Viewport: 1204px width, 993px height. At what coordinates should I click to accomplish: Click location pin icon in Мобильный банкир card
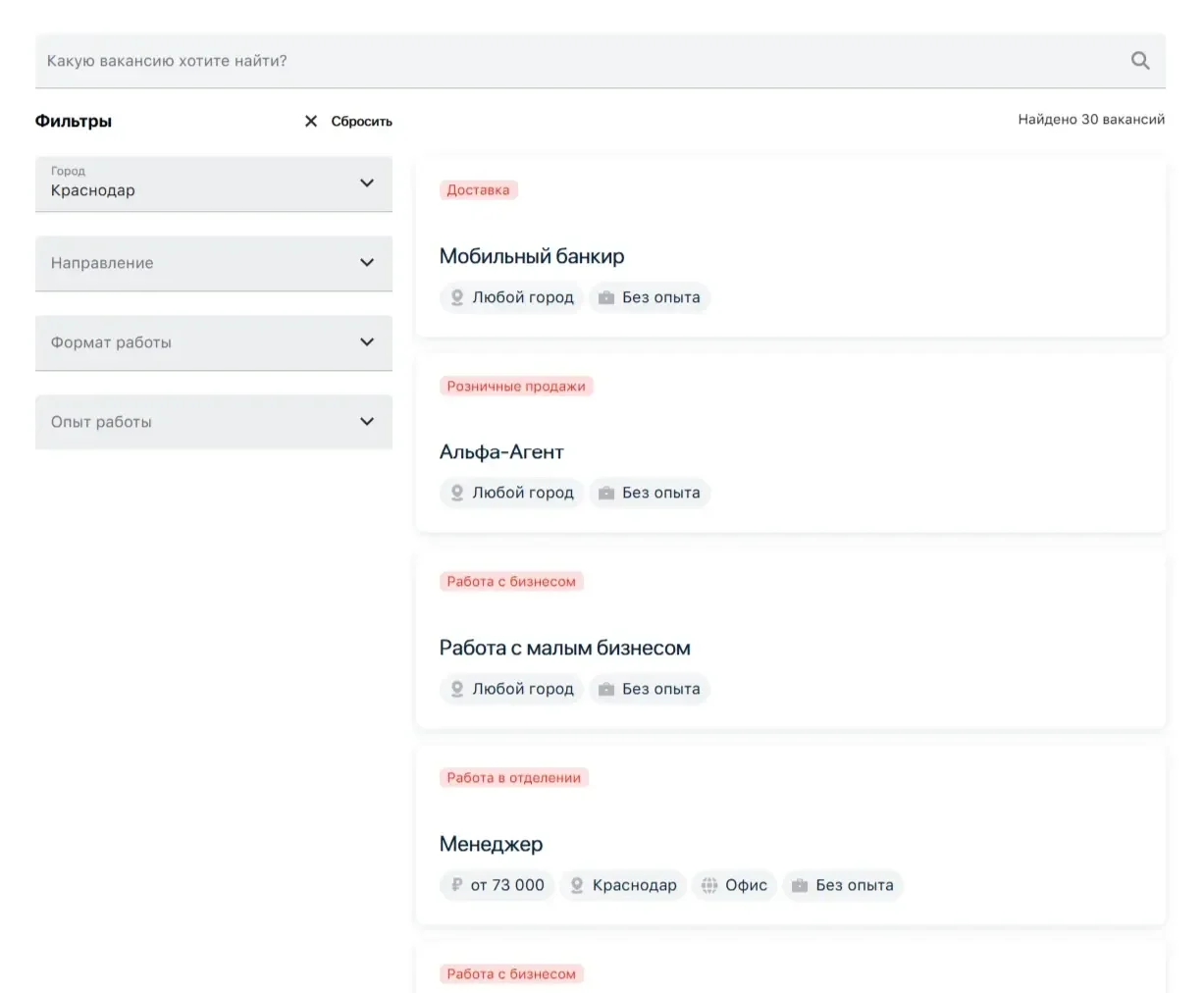pos(456,297)
